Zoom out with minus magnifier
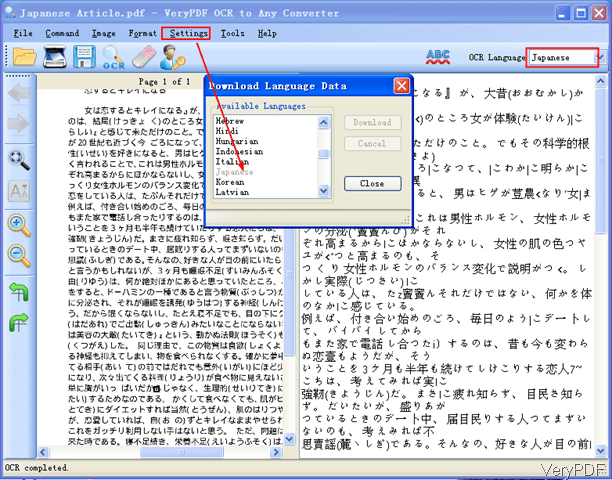This screenshot has width=612, height=480. point(19,256)
